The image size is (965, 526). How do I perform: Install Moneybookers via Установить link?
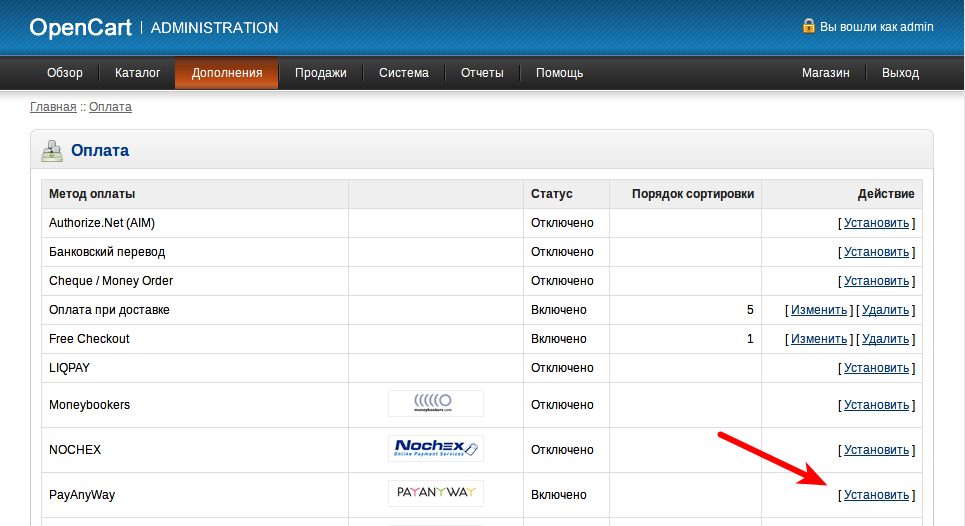(876, 404)
